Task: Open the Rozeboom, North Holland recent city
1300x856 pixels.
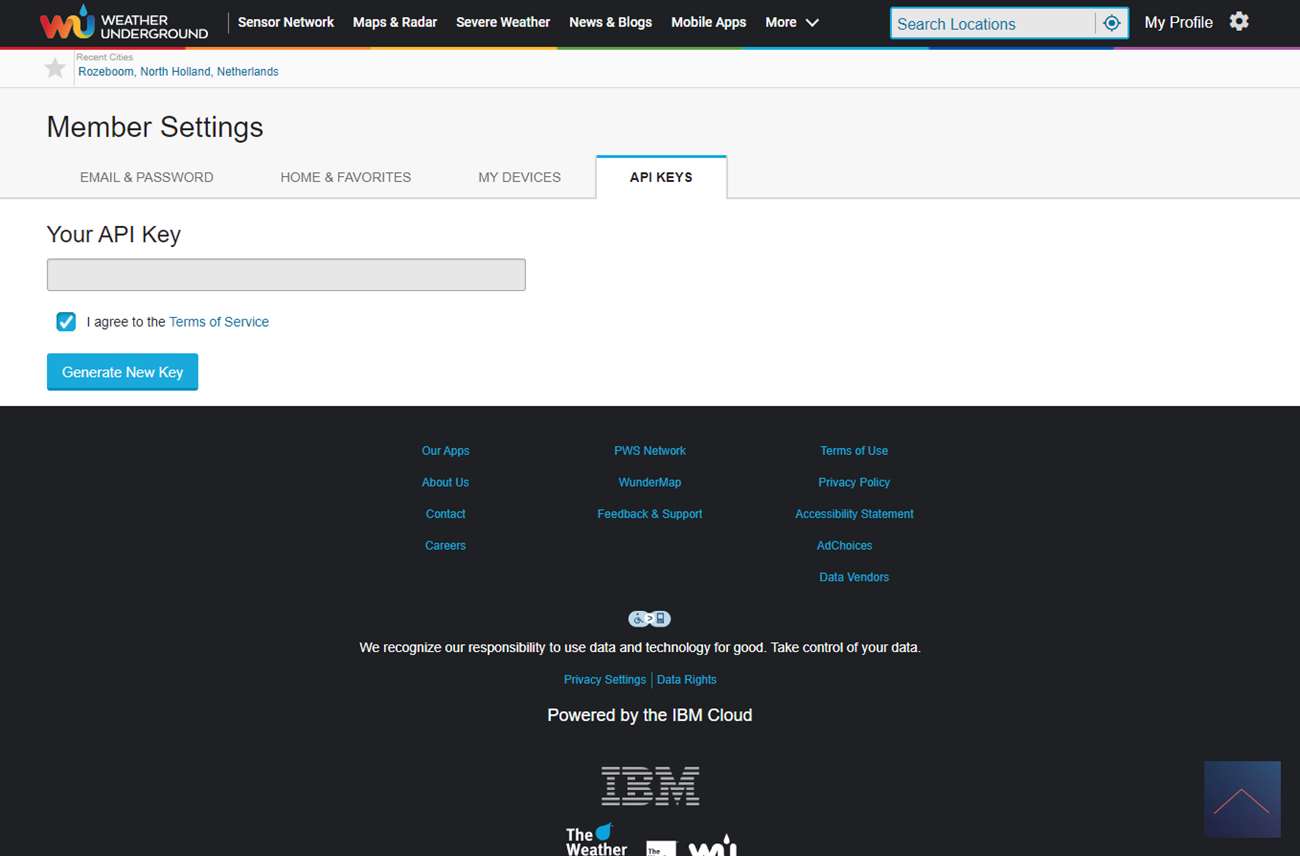Action: [x=178, y=72]
